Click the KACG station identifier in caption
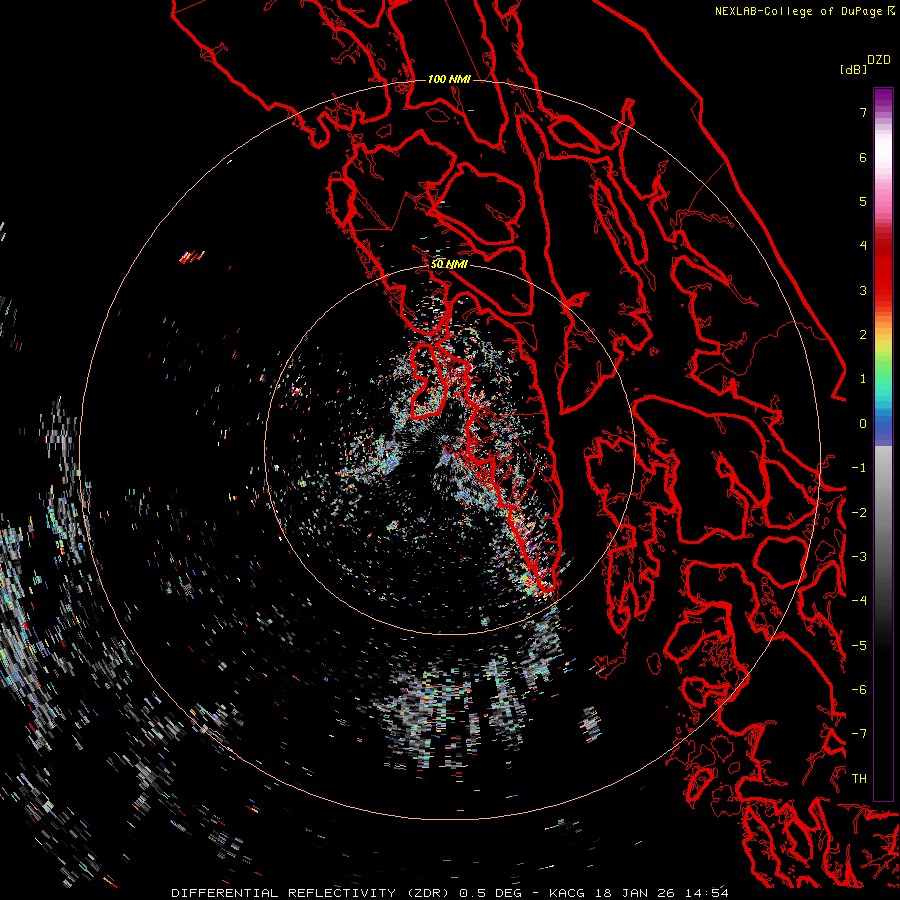Image resolution: width=900 pixels, height=900 pixels. tap(567, 893)
